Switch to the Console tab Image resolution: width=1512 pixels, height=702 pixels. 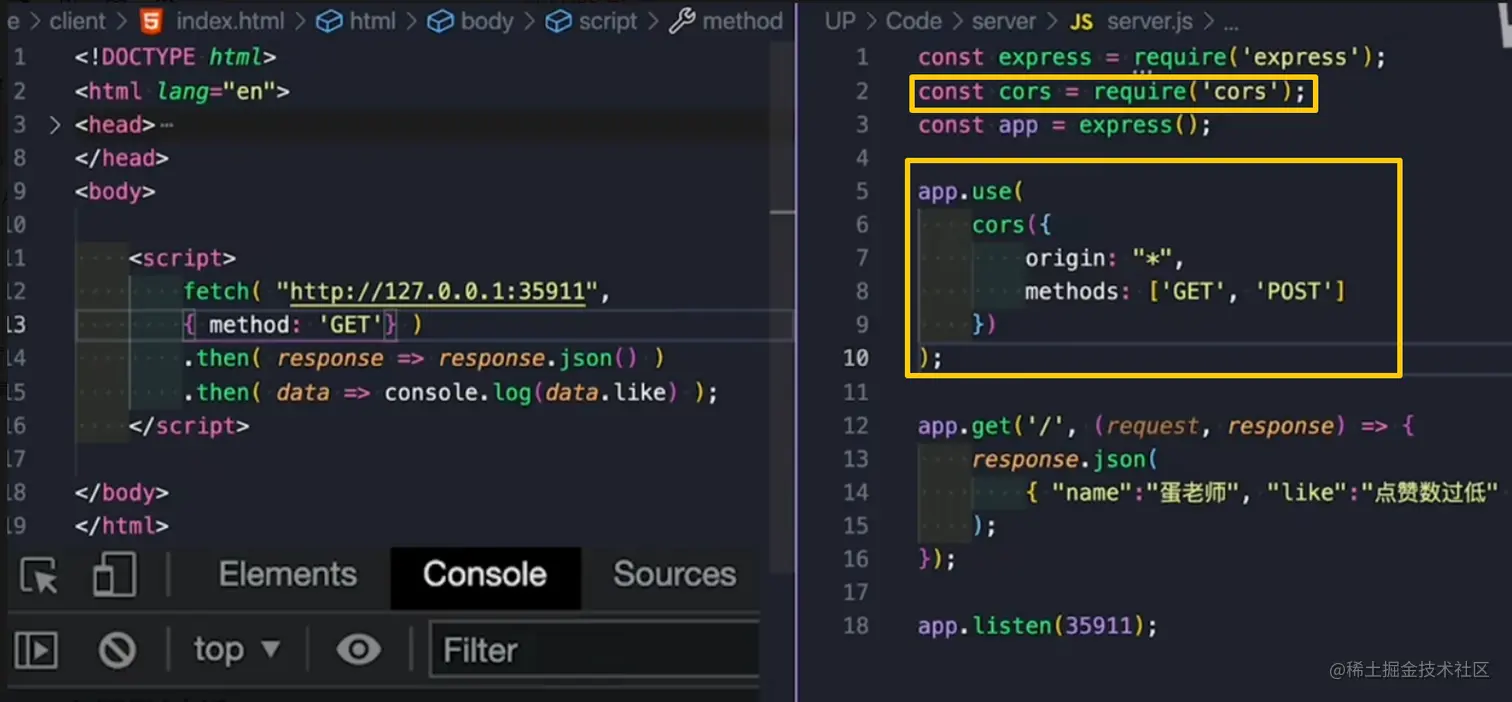(x=485, y=574)
